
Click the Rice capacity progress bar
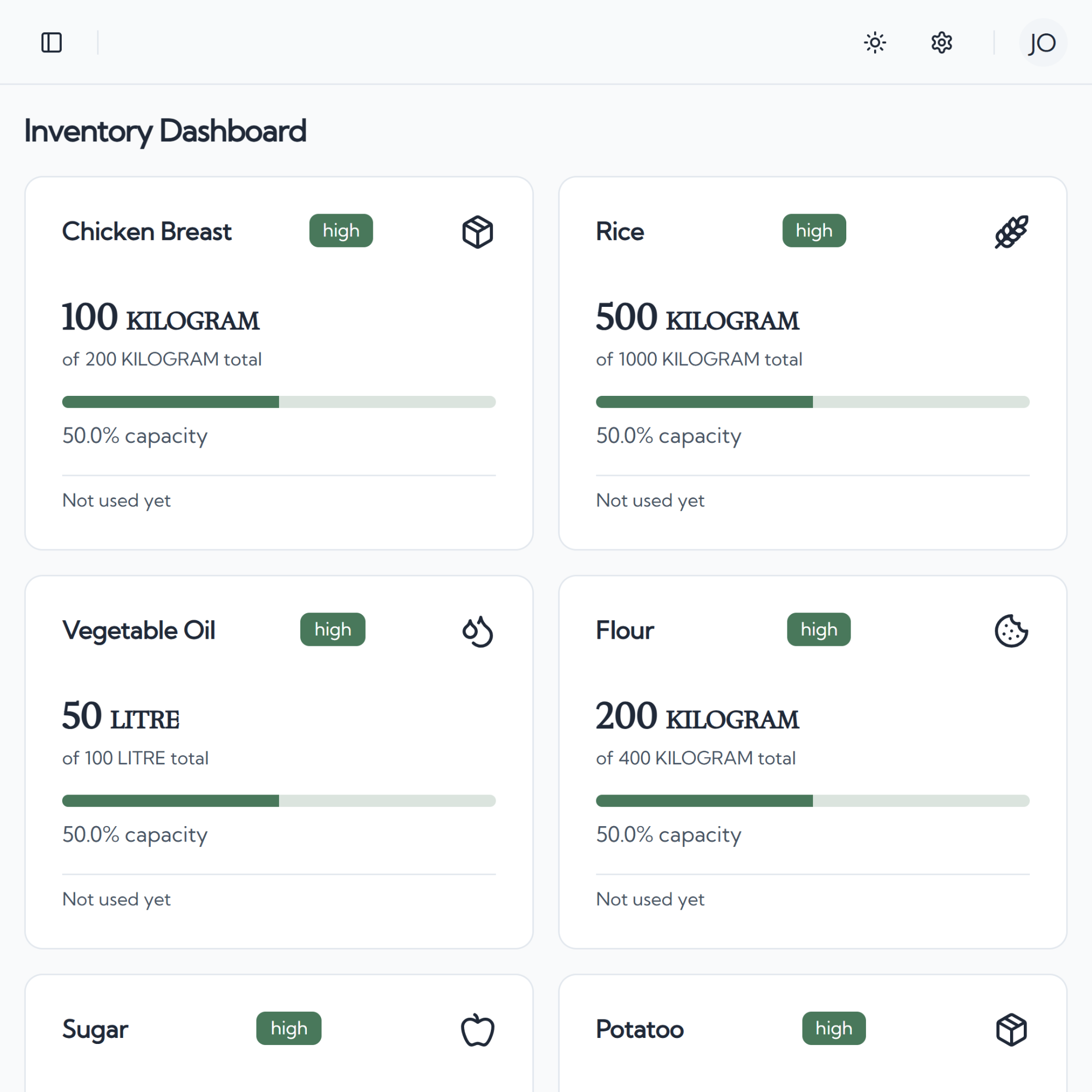point(813,402)
